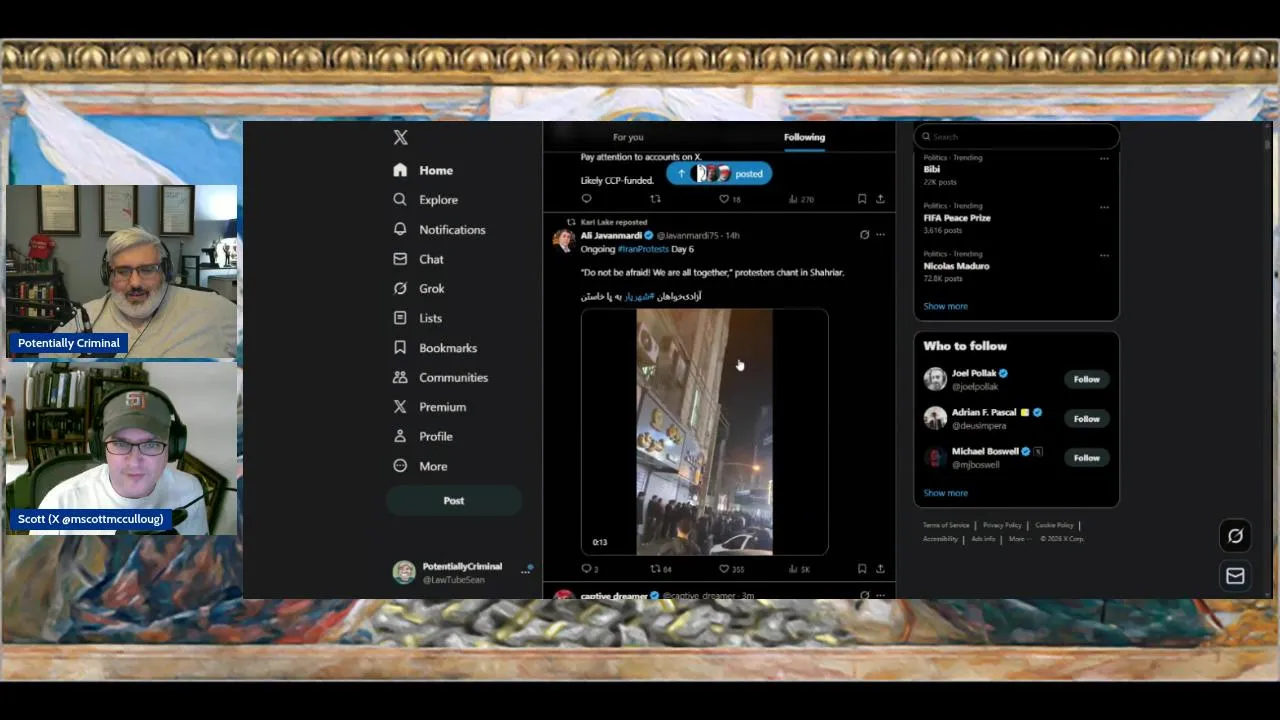The image size is (1280, 720).
Task: Click the Grok floating button
Action: 1235,536
